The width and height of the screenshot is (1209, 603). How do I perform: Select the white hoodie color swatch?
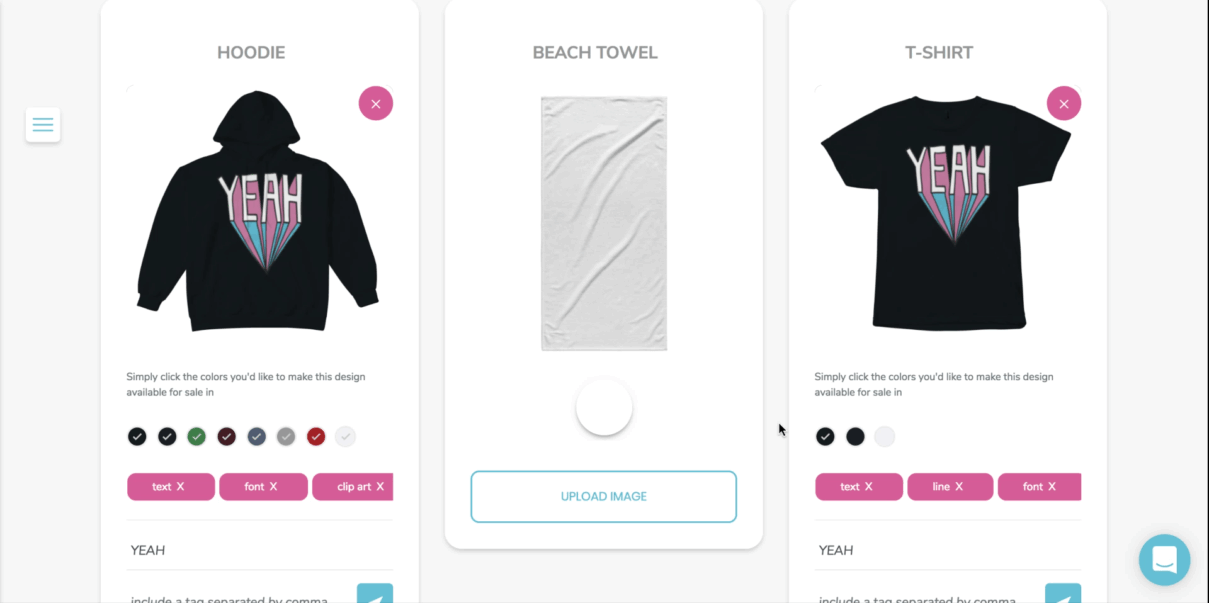tap(346, 436)
